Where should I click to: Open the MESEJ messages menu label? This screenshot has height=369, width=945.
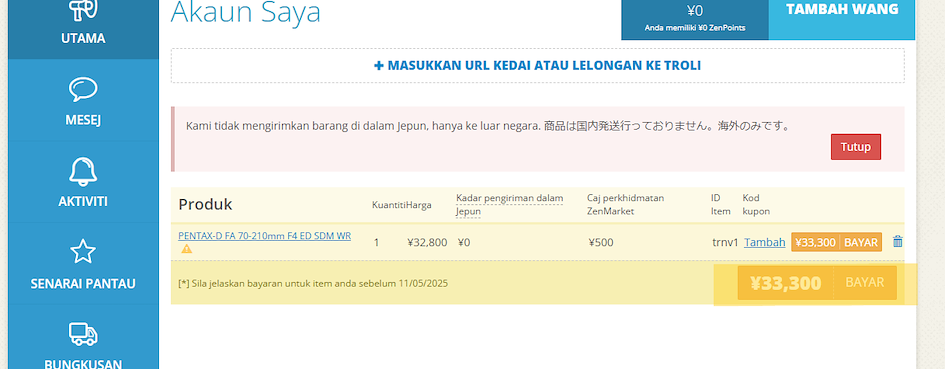tap(83, 120)
